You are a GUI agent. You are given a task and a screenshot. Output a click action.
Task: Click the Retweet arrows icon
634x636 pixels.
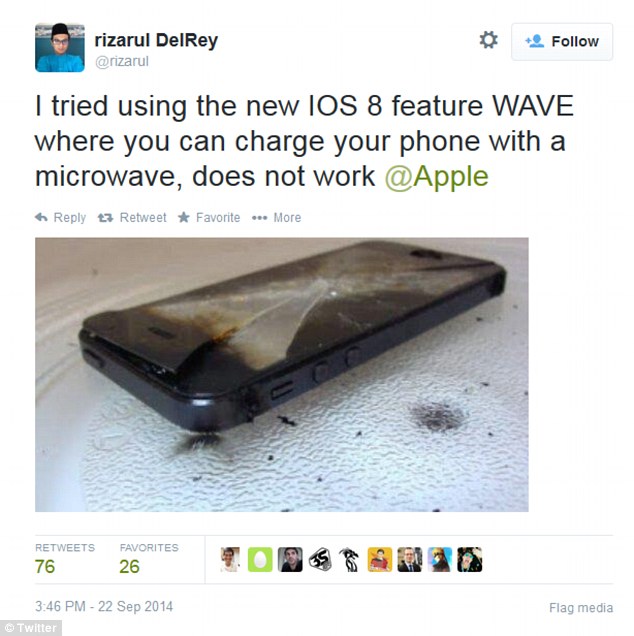[105, 218]
